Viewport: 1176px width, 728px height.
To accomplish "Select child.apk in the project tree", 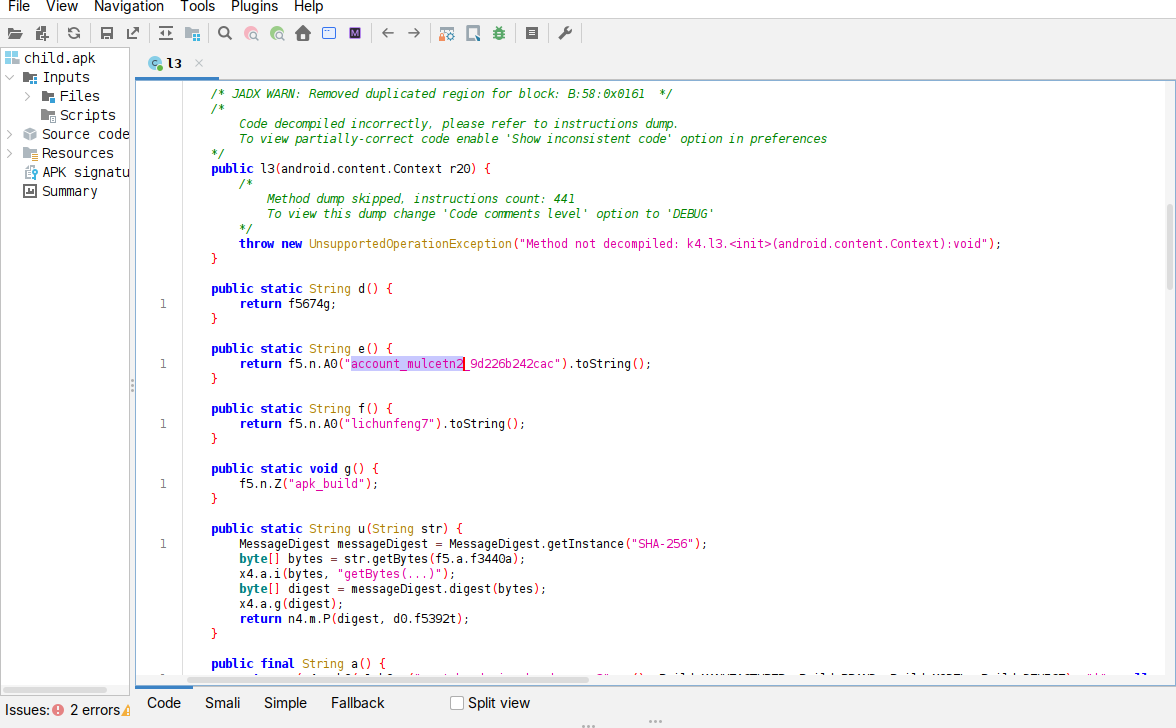I will 59,58.
